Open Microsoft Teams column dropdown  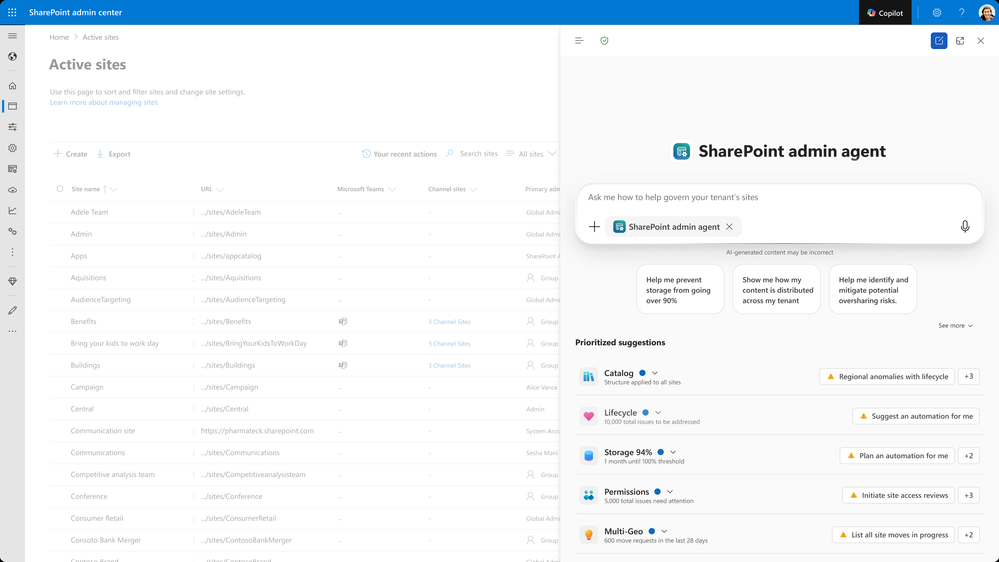point(392,189)
